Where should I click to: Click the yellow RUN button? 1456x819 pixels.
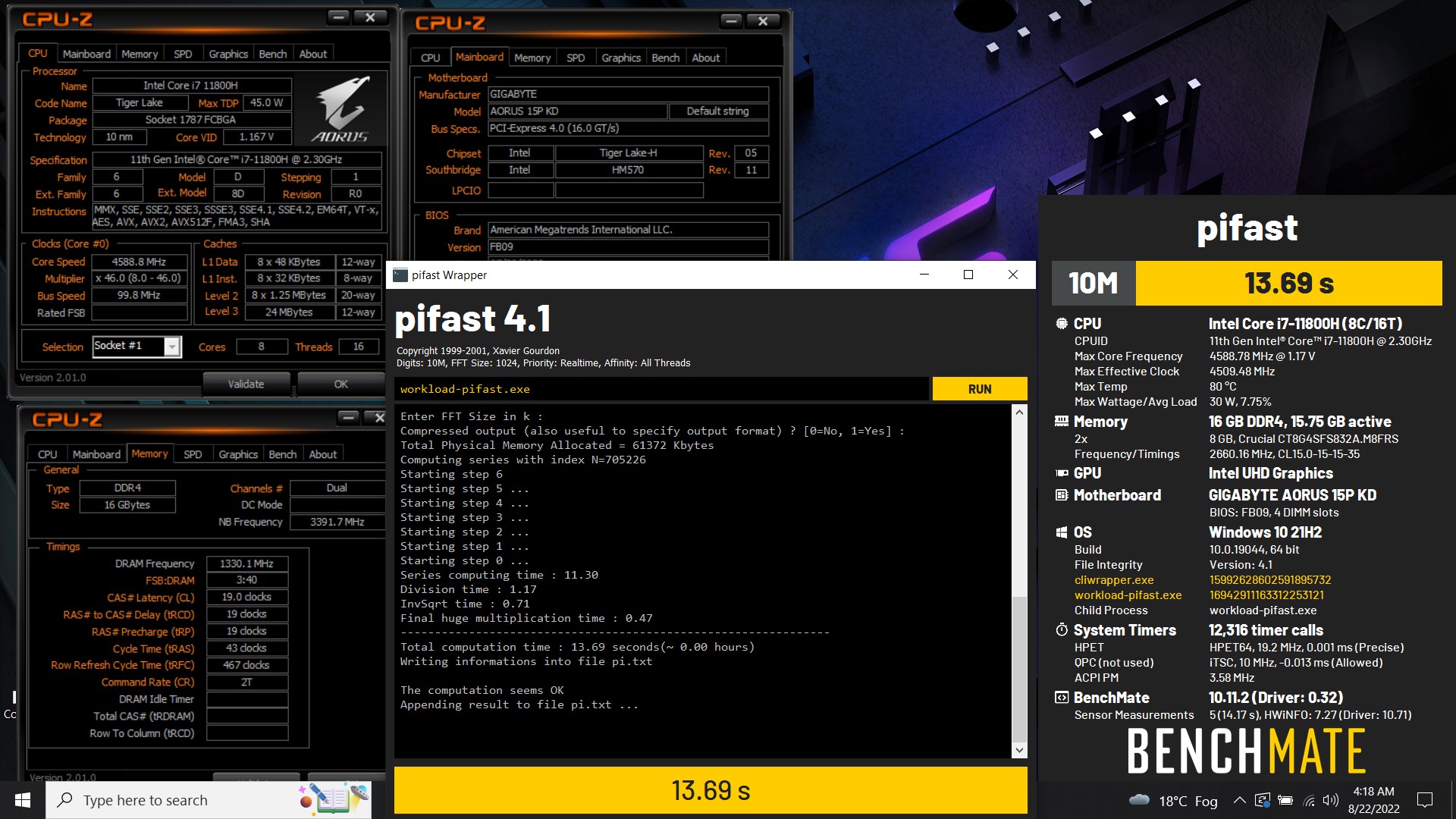pyautogui.click(x=980, y=389)
